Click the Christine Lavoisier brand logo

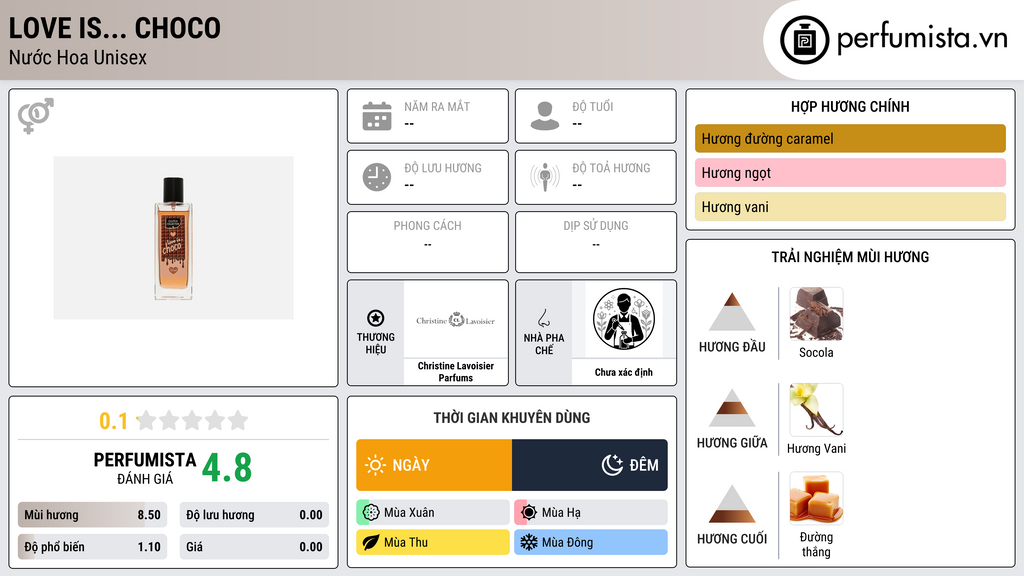point(455,320)
